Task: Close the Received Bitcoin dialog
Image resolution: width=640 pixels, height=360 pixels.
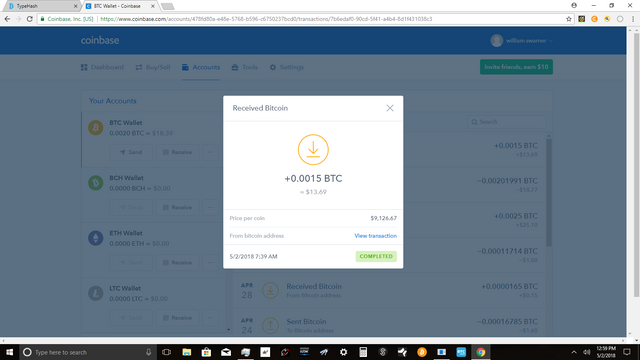Action: [x=390, y=108]
